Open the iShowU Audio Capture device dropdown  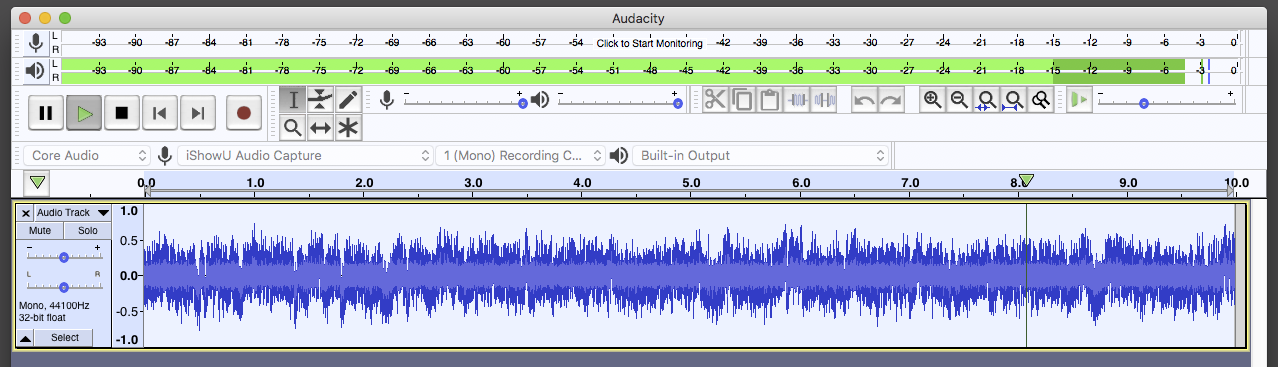pyautogui.click(x=304, y=155)
